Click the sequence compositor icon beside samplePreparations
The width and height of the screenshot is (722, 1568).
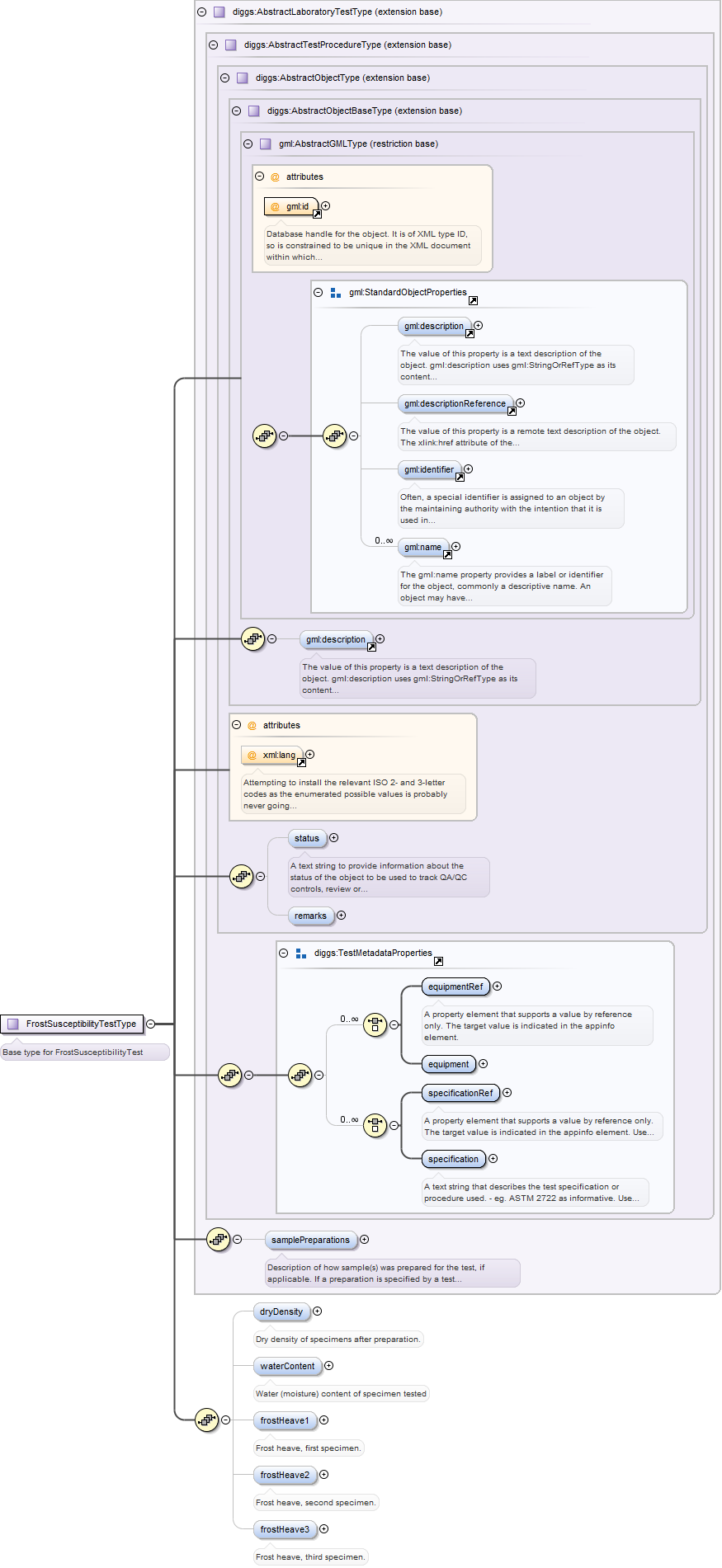click(218, 1239)
